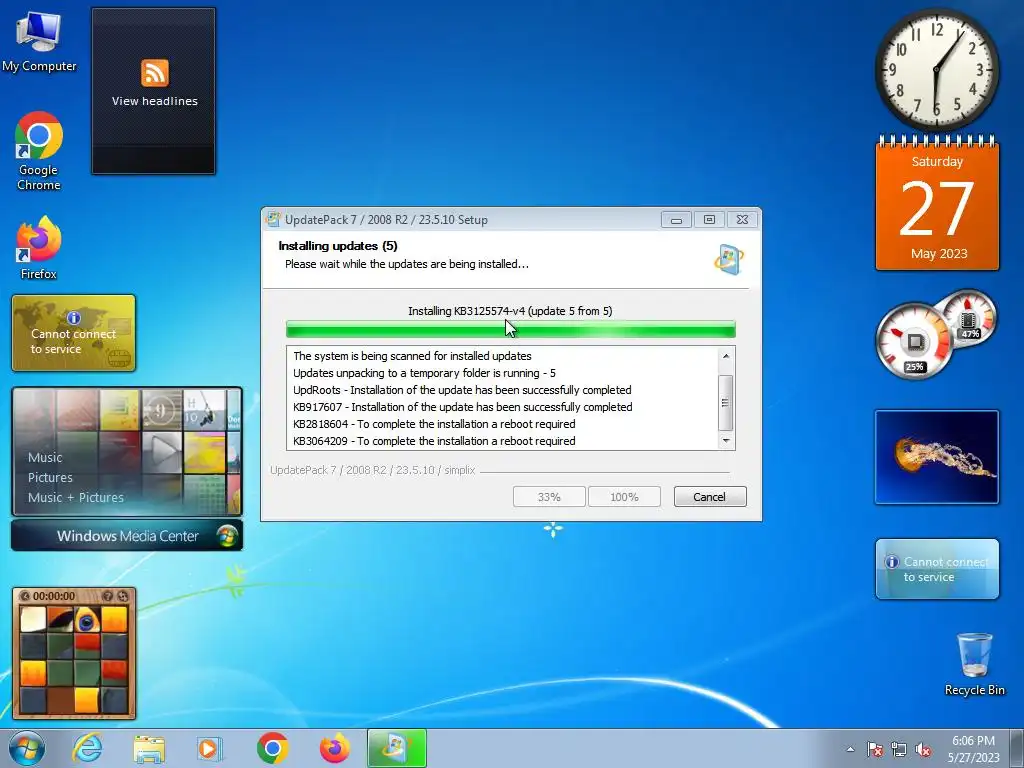1024x768 pixels.
Task: Click the green installation progress bar
Action: (511, 329)
